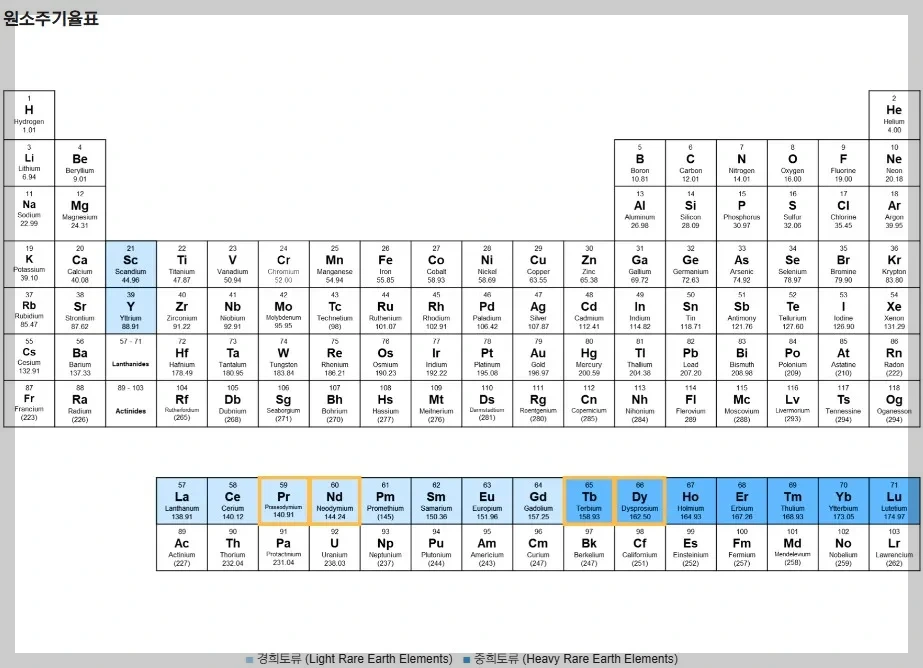Click the 중희토류 (Heavy Rare Earth Elements) legend label

pyautogui.click(x=576, y=659)
